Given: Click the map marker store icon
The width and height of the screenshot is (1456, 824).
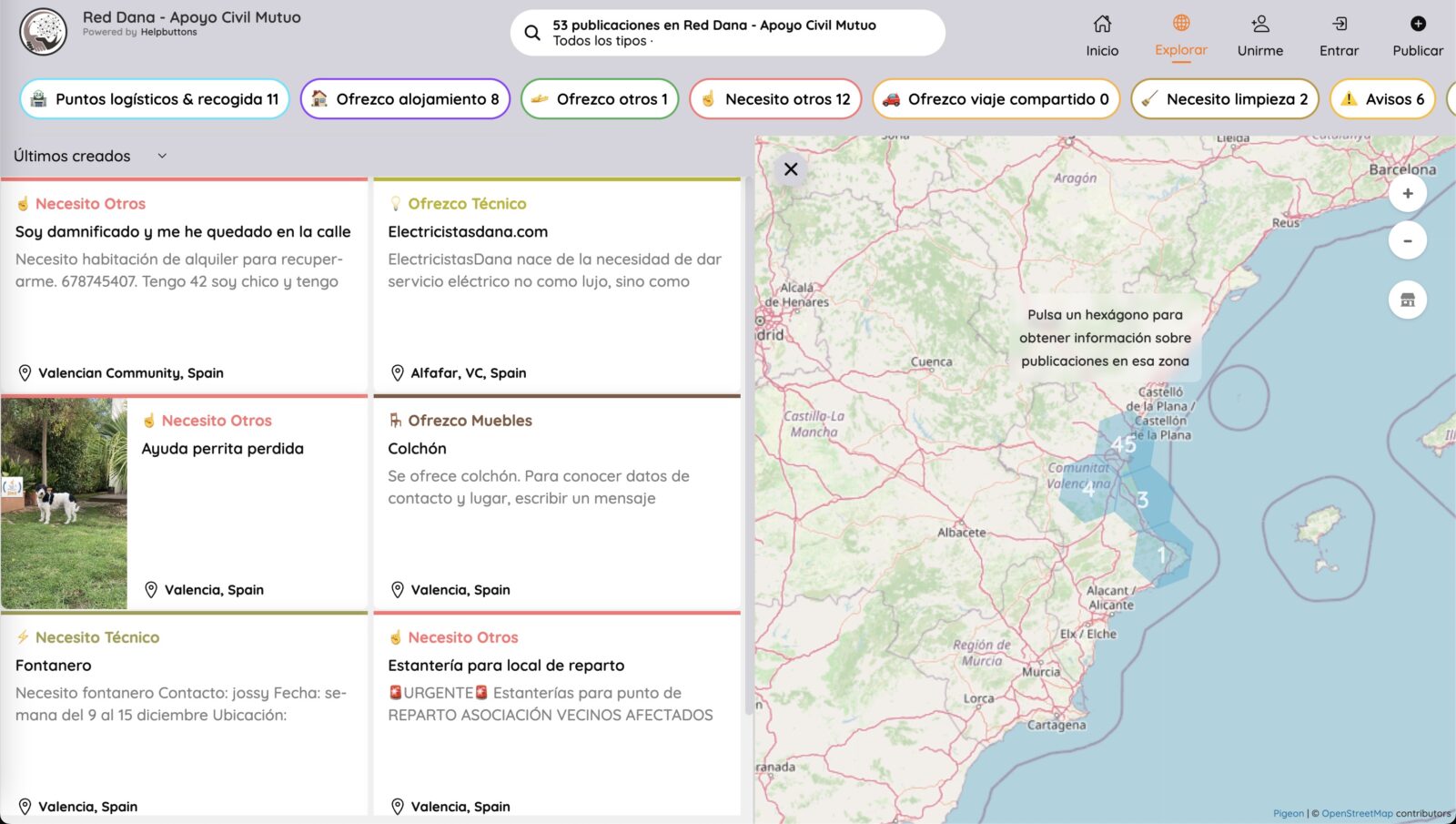Looking at the screenshot, I should pyautogui.click(x=1407, y=300).
